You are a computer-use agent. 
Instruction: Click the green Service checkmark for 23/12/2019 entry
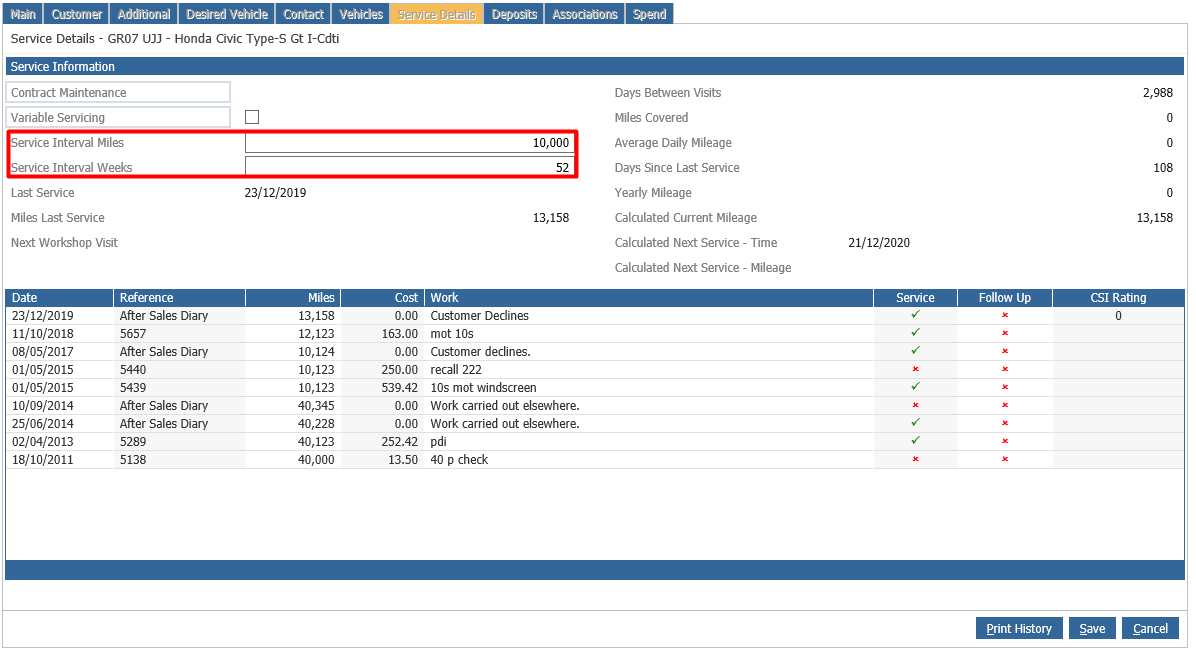pyautogui.click(x=914, y=315)
